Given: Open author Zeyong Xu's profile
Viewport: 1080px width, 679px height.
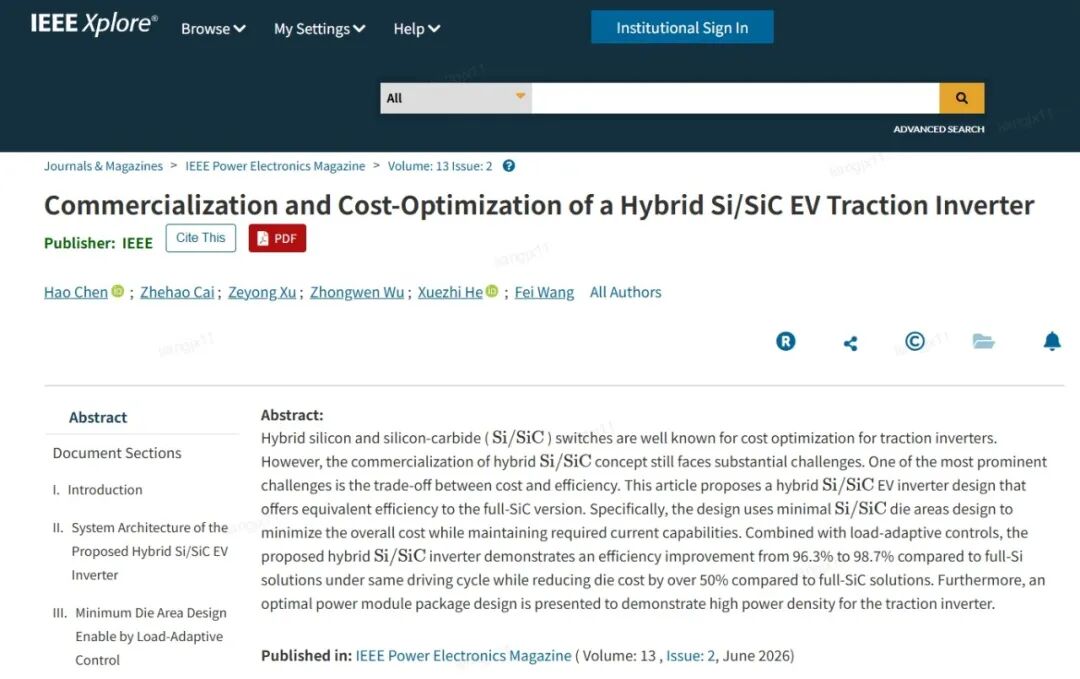Looking at the screenshot, I should [x=262, y=292].
